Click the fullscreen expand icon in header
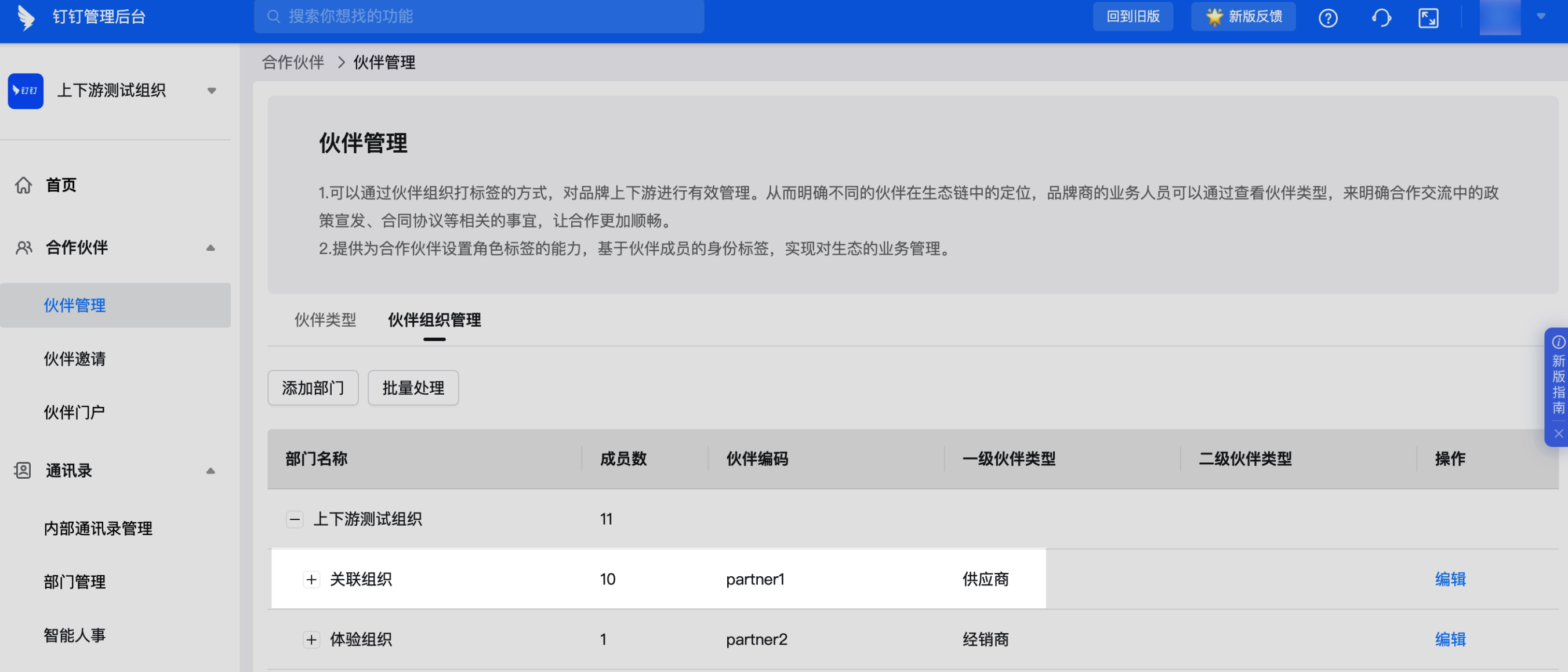 click(1428, 18)
